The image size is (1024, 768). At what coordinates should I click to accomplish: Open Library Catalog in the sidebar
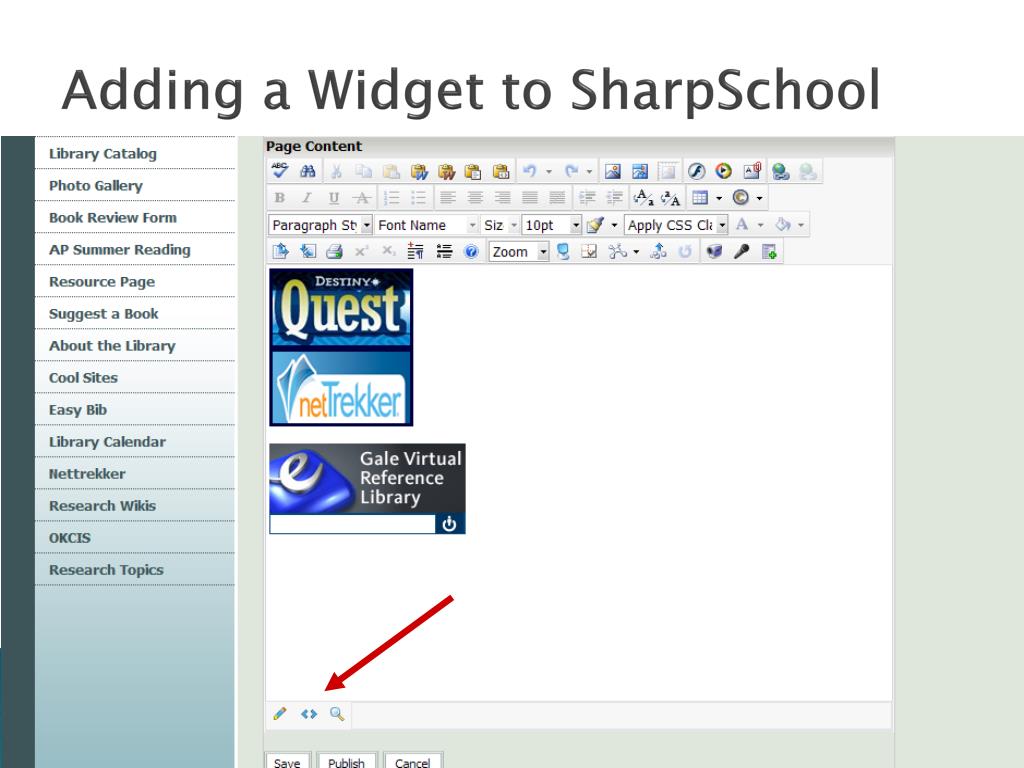pos(103,153)
